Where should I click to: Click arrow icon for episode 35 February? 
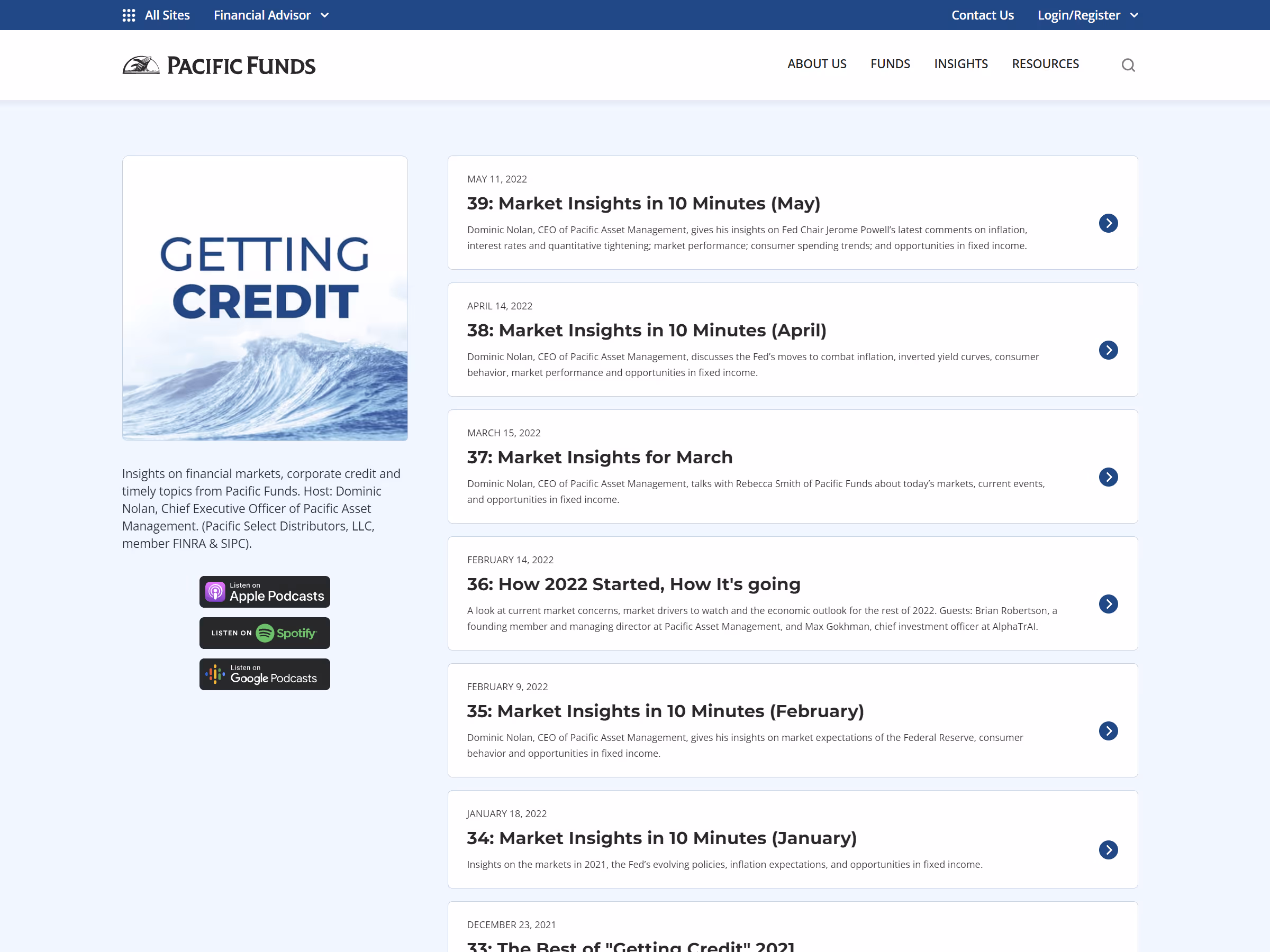pyautogui.click(x=1108, y=730)
